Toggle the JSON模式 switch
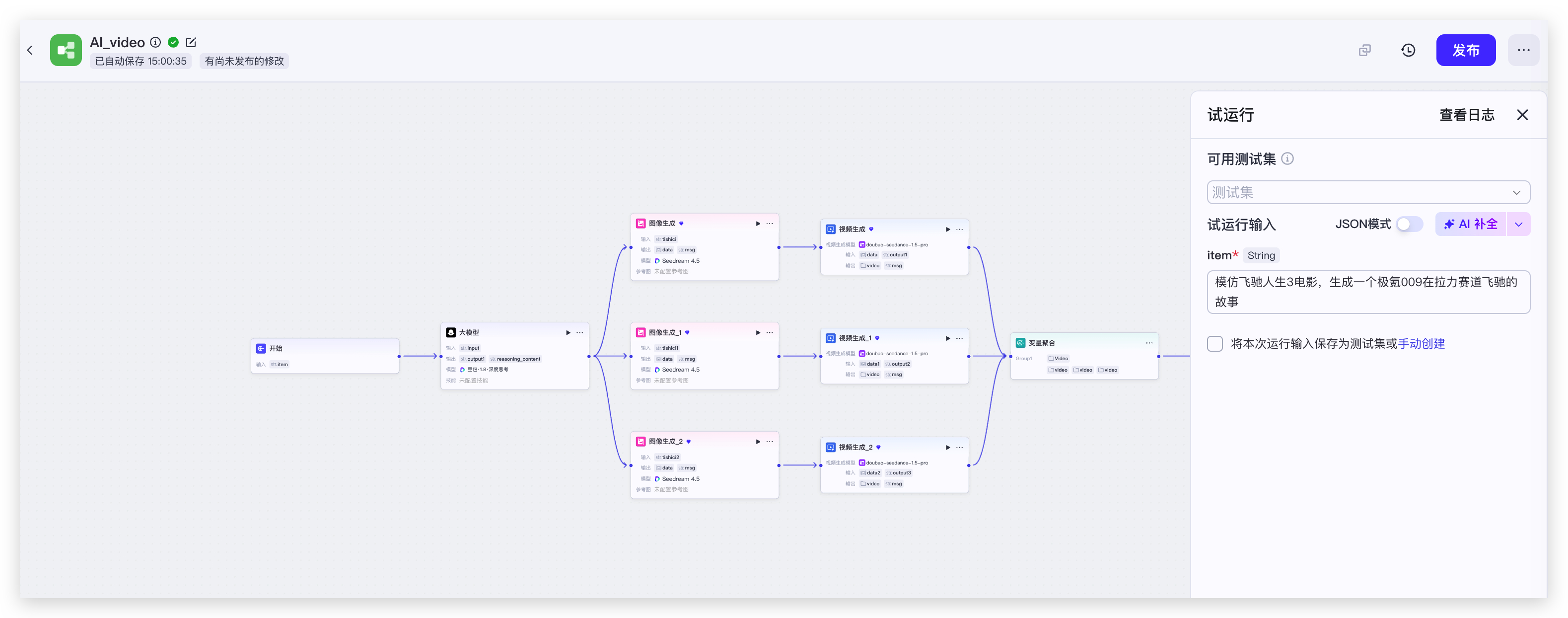1568x618 pixels. [x=1409, y=224]
